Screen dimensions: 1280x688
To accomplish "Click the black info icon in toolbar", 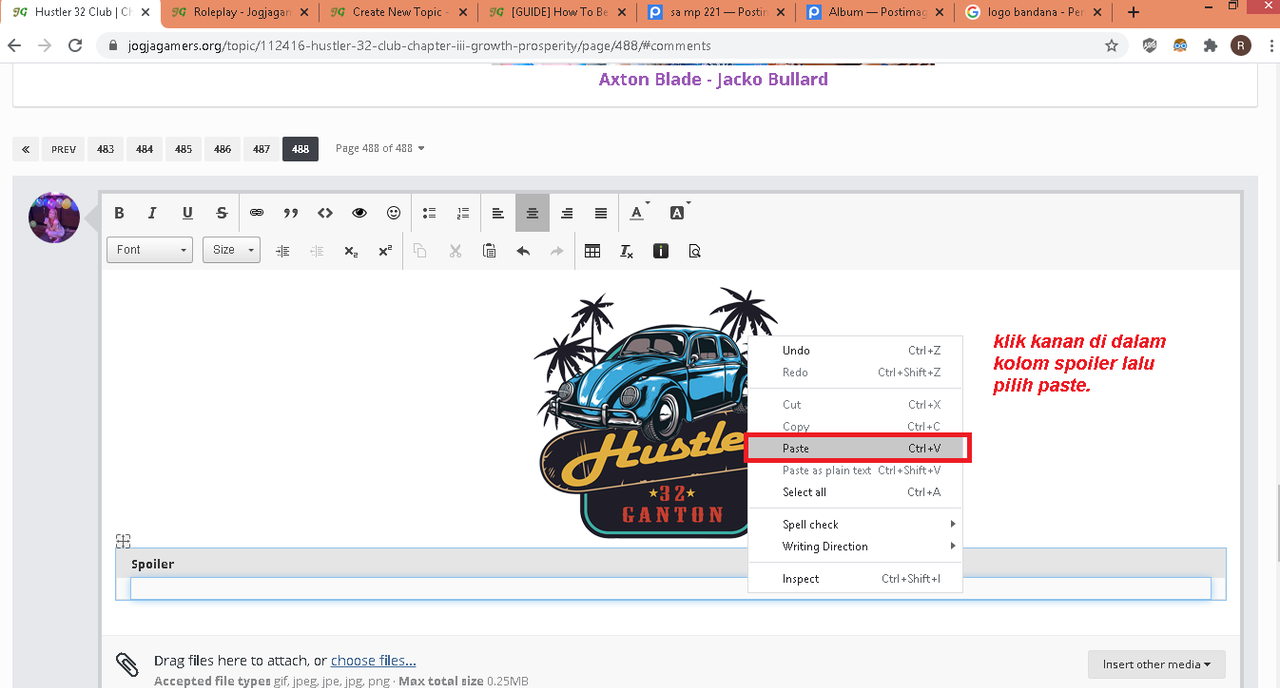I will coord(661,251).
